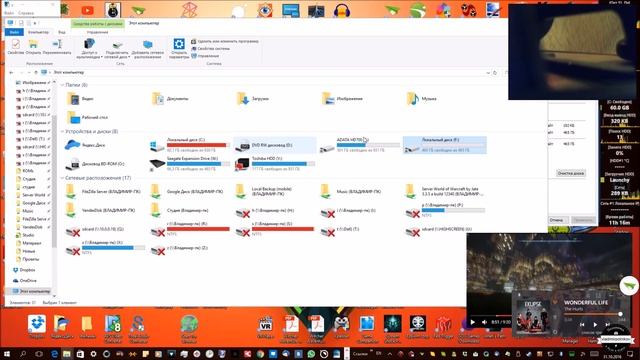640x360 pixels.
Task: Click music player track progress slider
Action: (x=594, y=314)
